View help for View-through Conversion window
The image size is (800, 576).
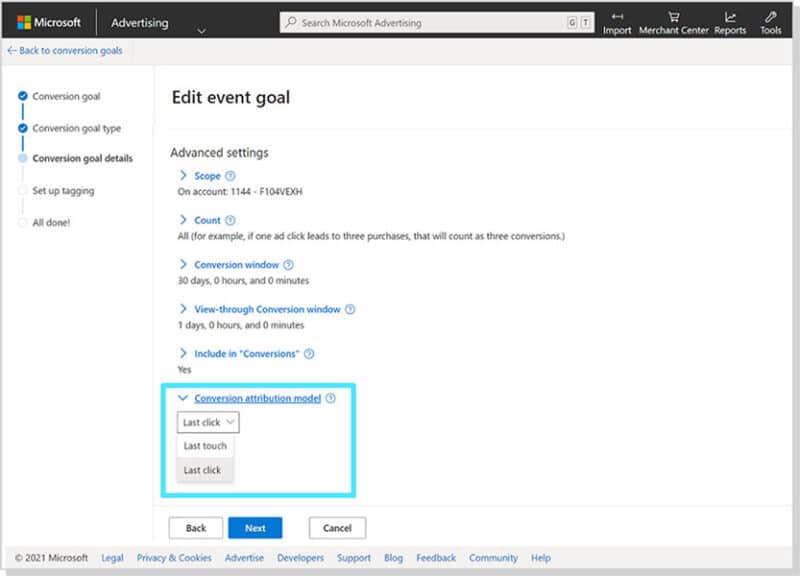[x=349, y=309]
